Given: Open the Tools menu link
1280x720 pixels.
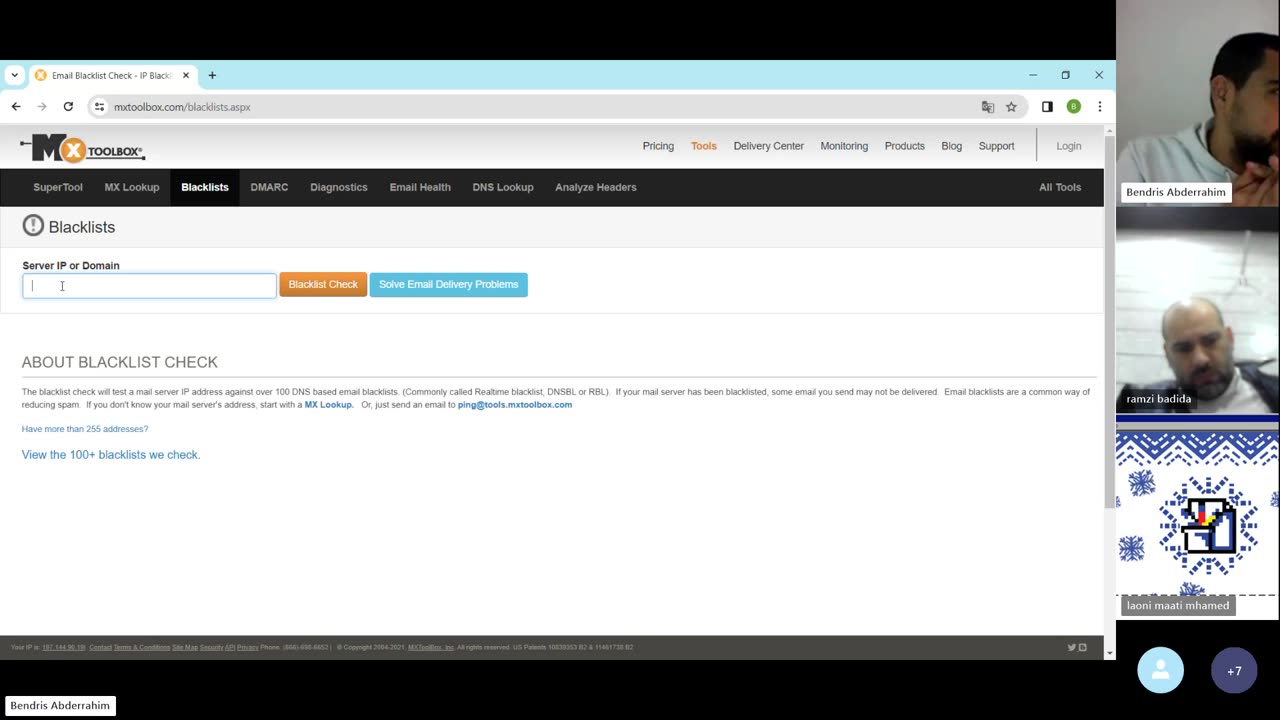Looking at the screenshot, I should pos(704,146).
